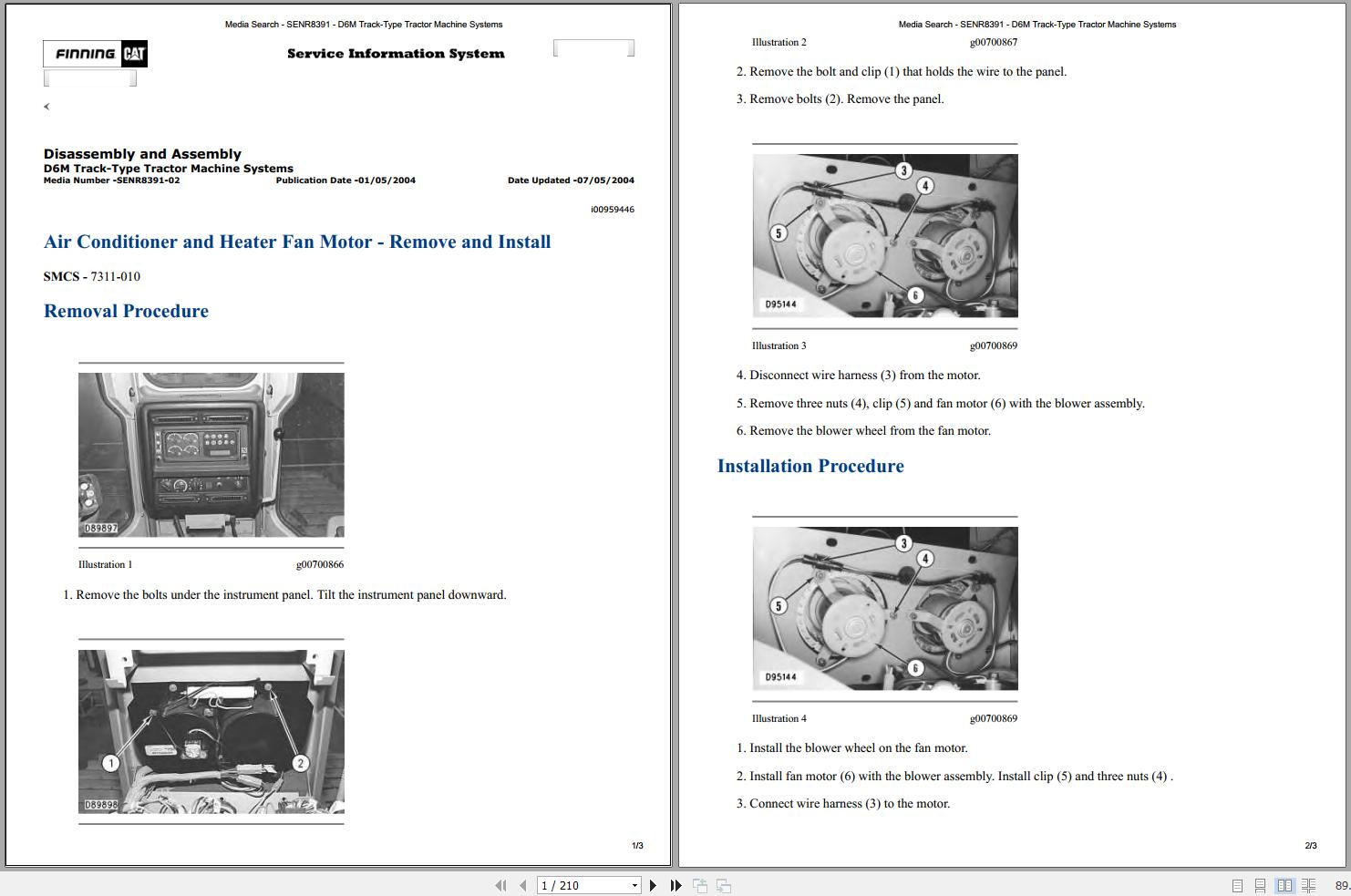Click step 'Connect wire harness (3) to the motor'
Viewport: 1351px width, 896px height.
click(x=843, y=804)
